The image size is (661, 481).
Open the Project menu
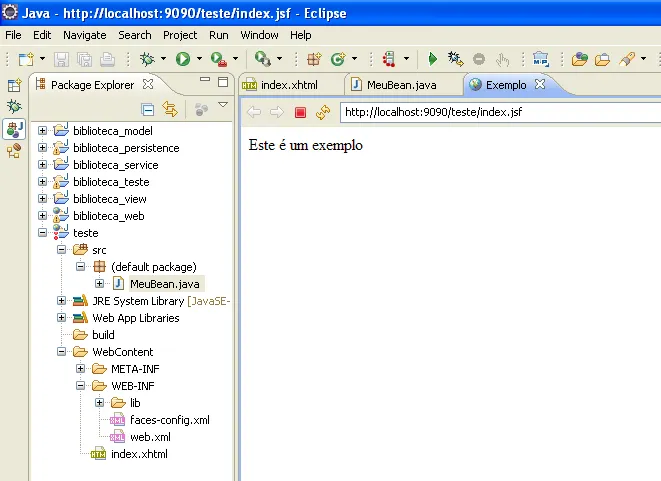pos(180,35)
